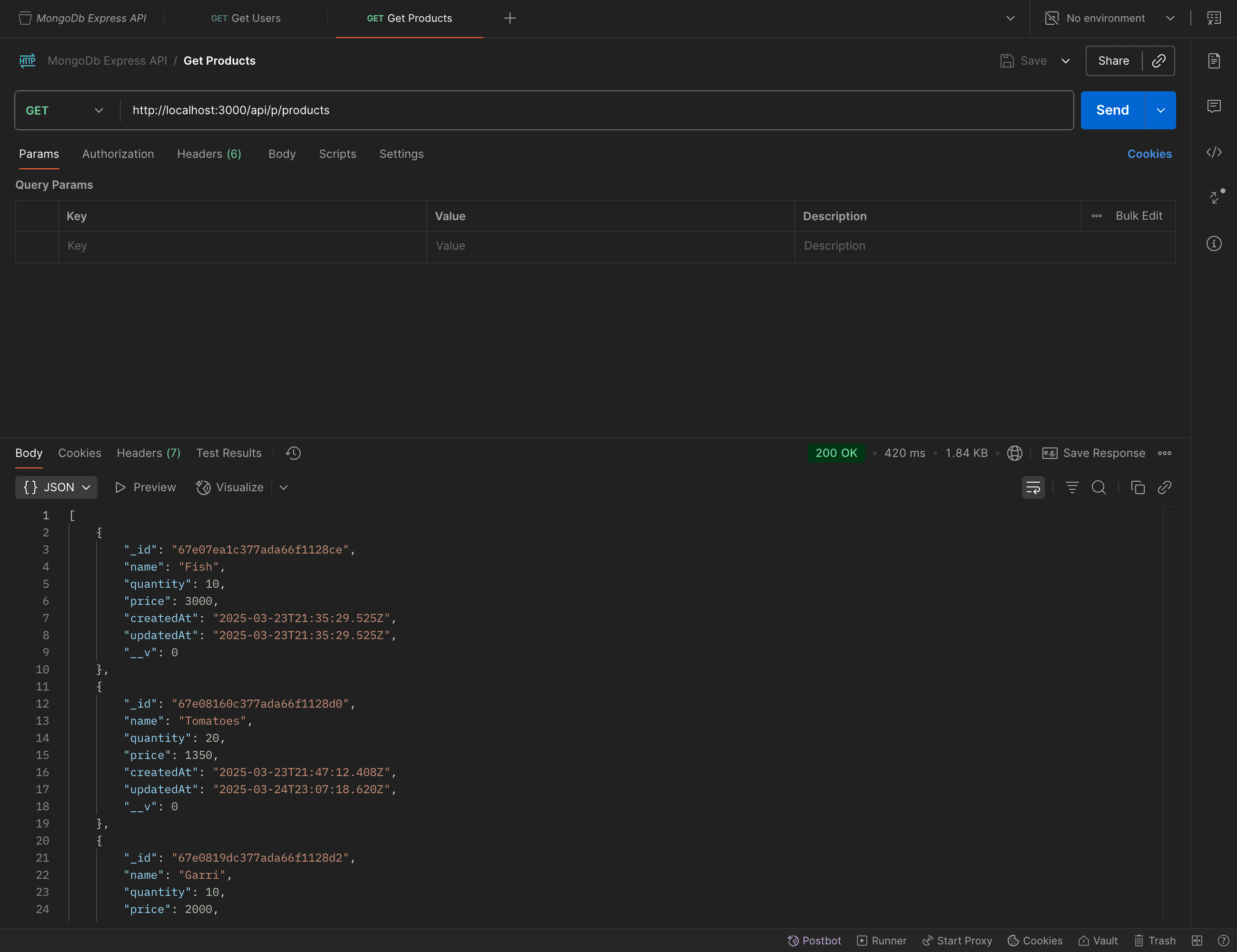The width and height of the screenshot is (1237, 952).
Task: Open Postbot in the status bar
Action: pos(815,941)
